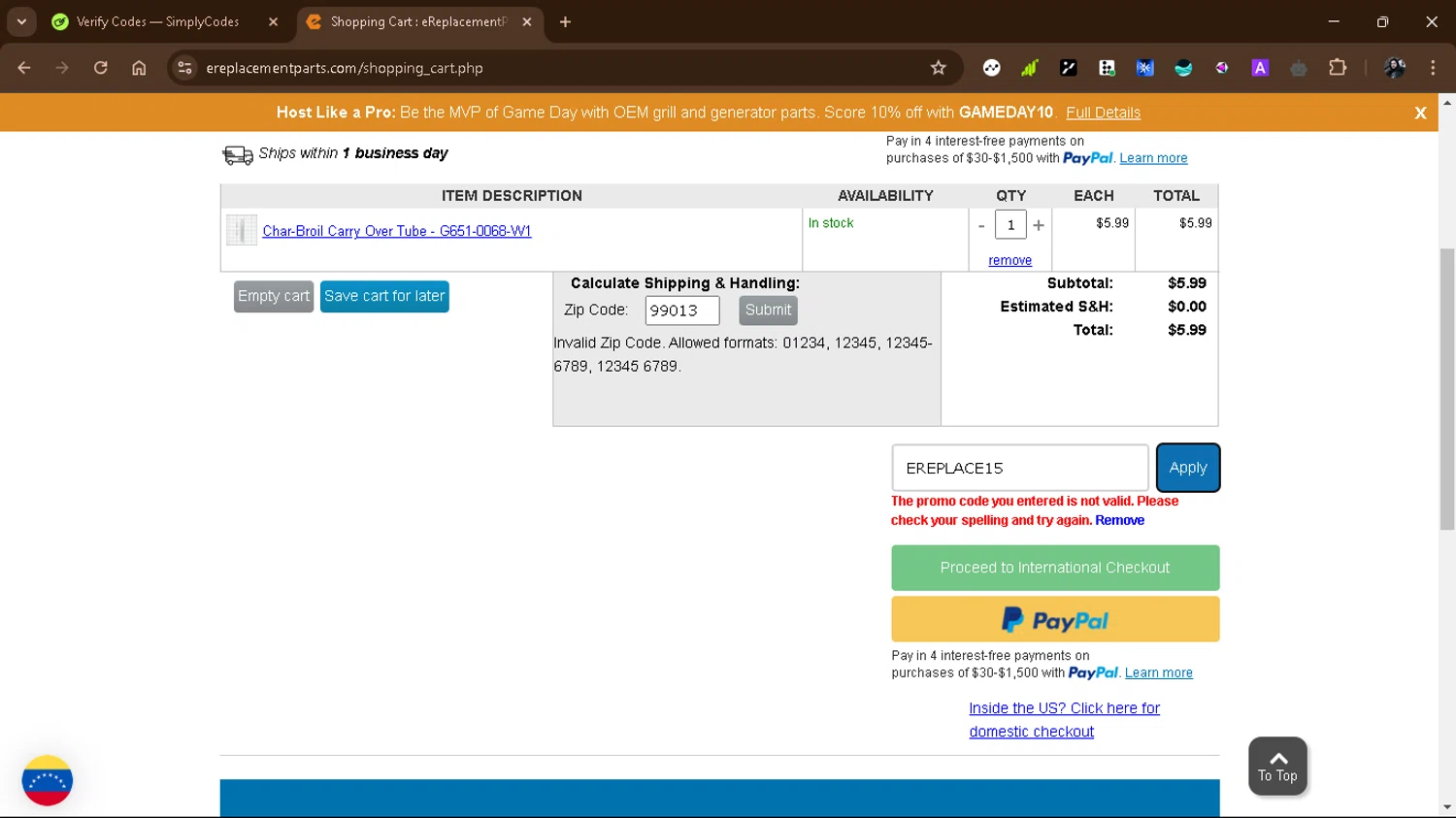Click the page vertical scrollbar thumb

[x=1447, y=388]
